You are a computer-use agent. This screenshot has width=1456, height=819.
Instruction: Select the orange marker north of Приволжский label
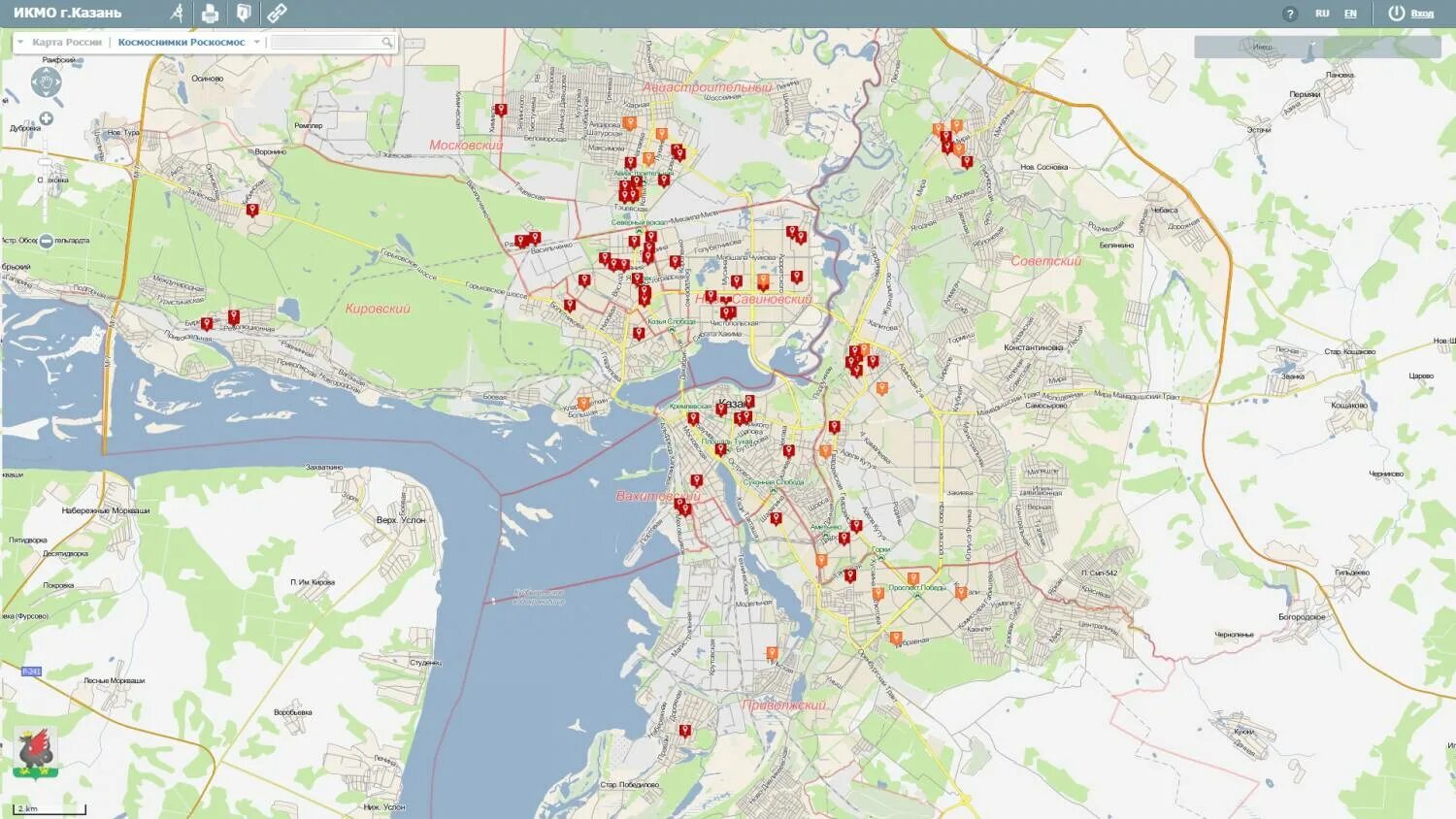tap(773, 654)
